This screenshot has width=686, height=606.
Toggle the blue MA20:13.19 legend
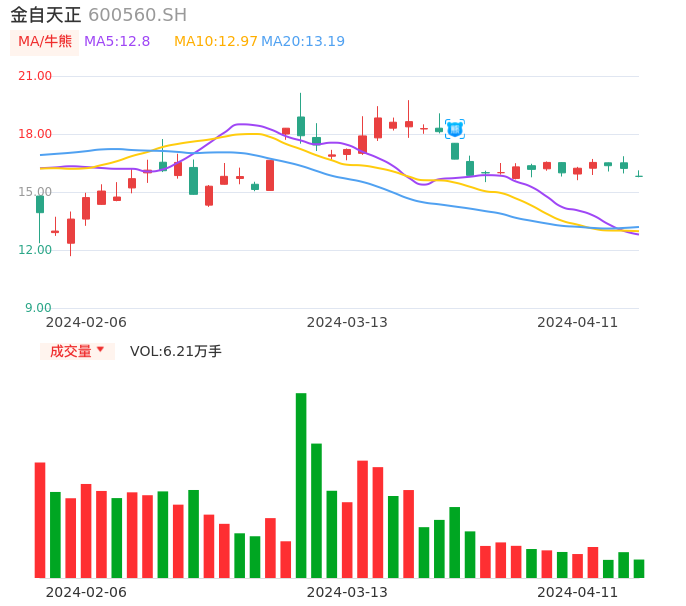click(x=303, y=42)
